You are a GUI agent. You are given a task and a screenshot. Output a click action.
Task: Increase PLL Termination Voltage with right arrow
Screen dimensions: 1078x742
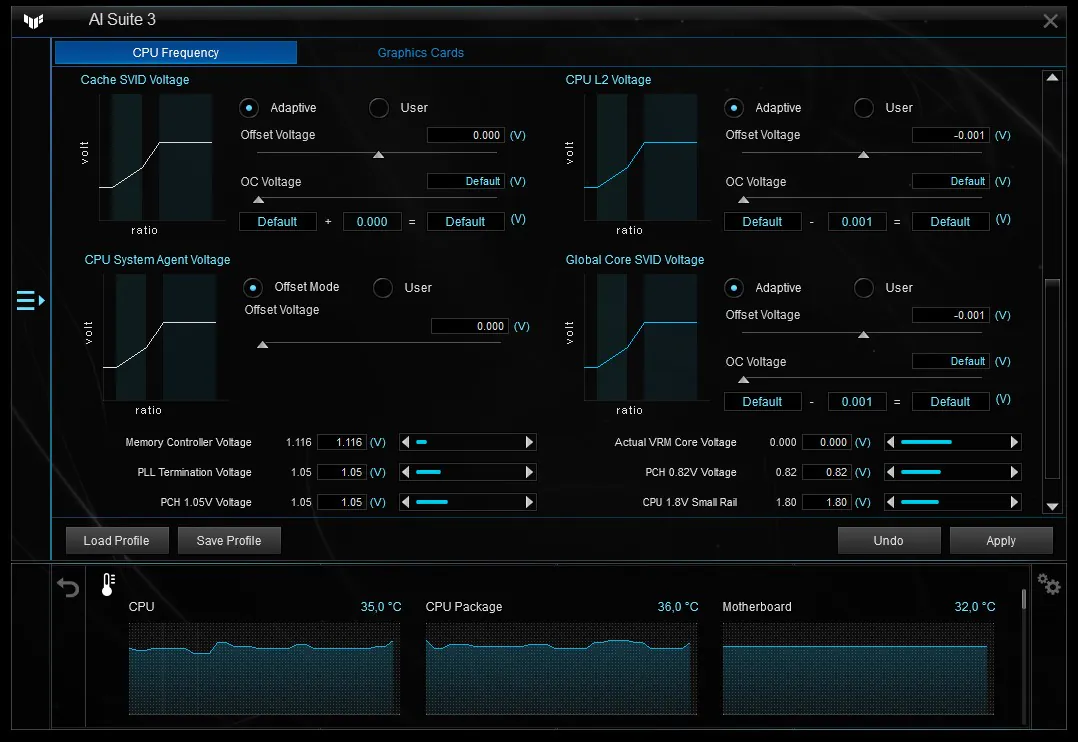(x=529, y=472)
